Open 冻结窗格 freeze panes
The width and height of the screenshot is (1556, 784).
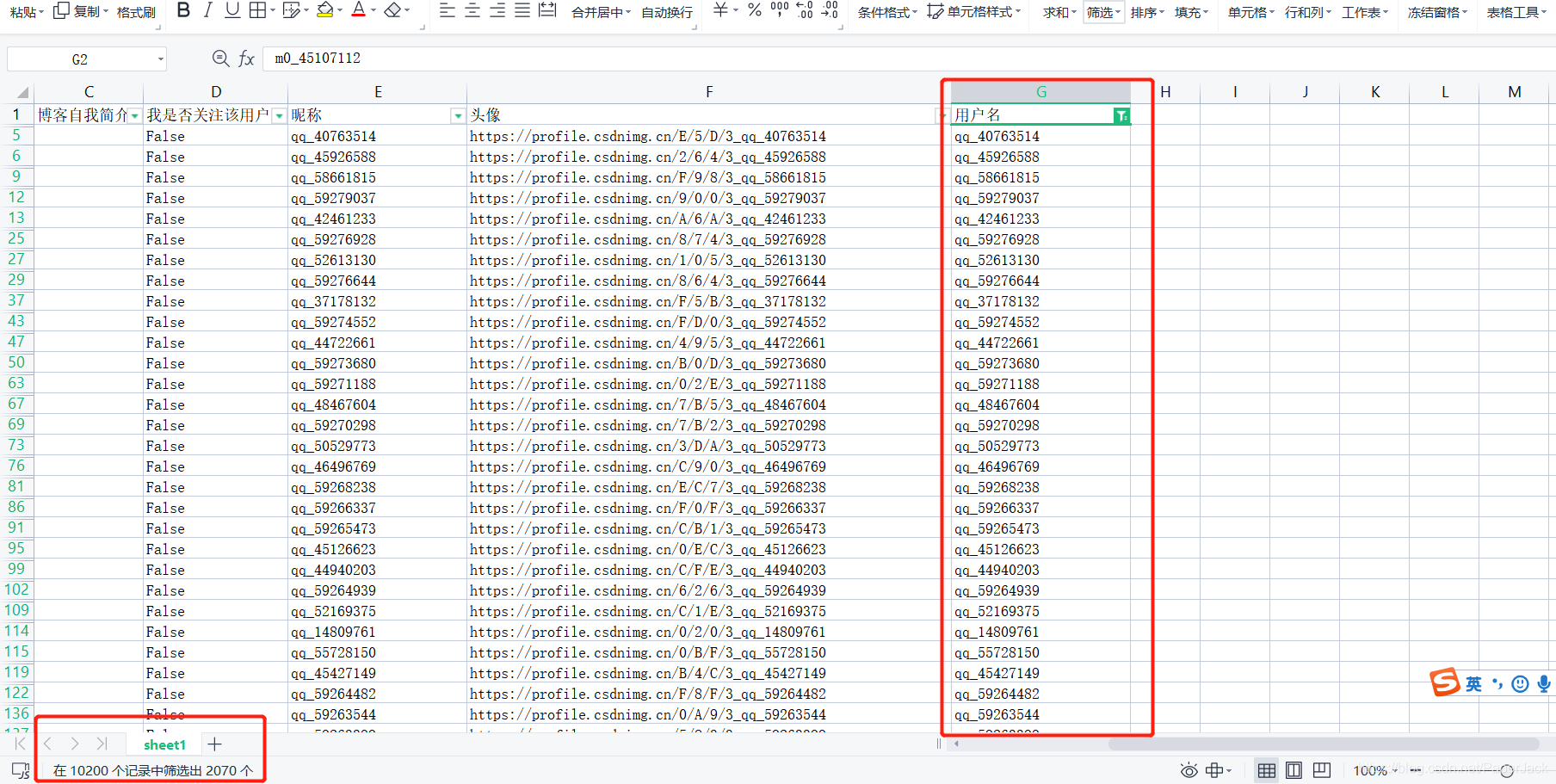pyautogui.click(x=1437, y=13)
